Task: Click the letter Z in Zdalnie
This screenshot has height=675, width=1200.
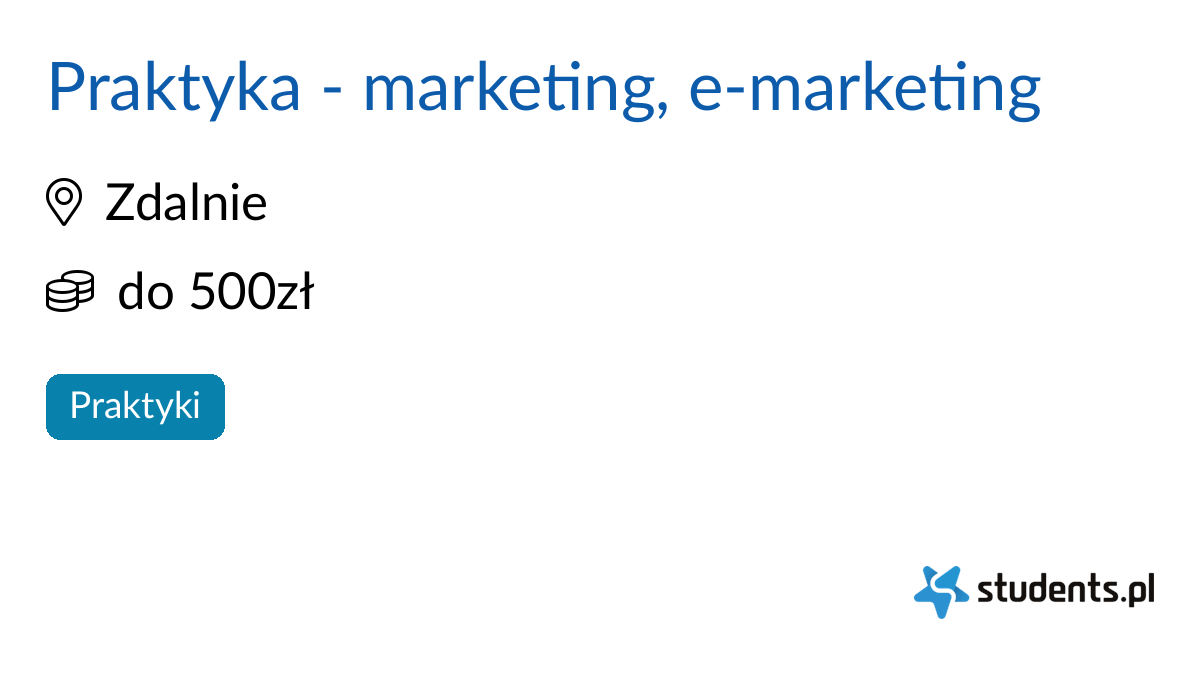Action: coord(118,203)
